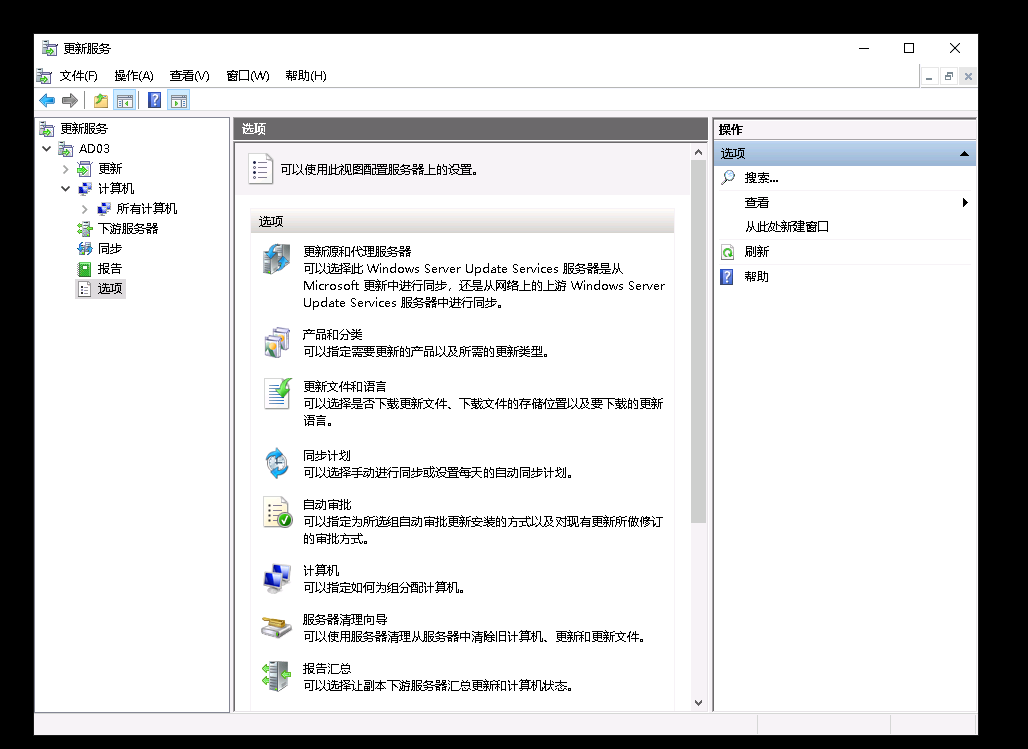The width and height of the screenshot is (1028, 749).
Task: Click the 下游服务器 node icon
Action: (x=85, y=229)
